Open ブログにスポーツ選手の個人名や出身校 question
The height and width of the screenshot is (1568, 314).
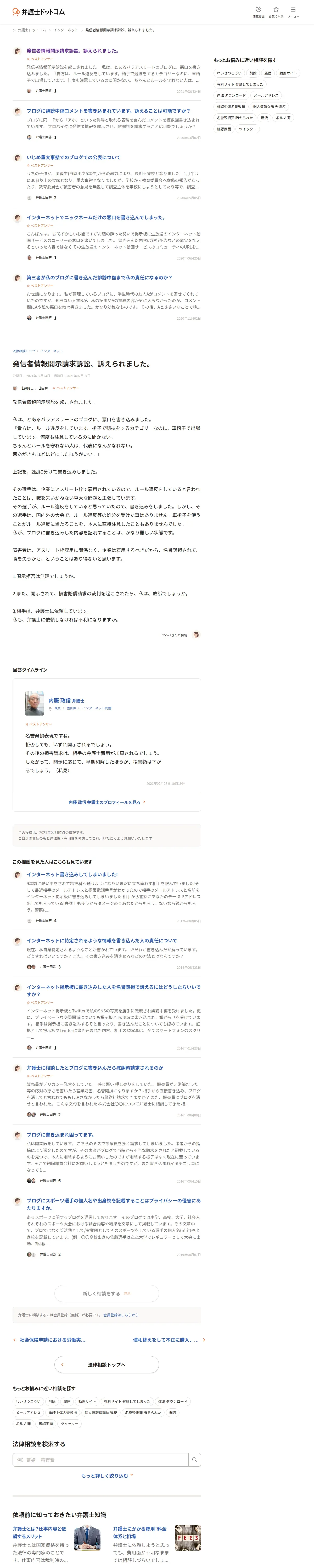tap(113, 1204)
